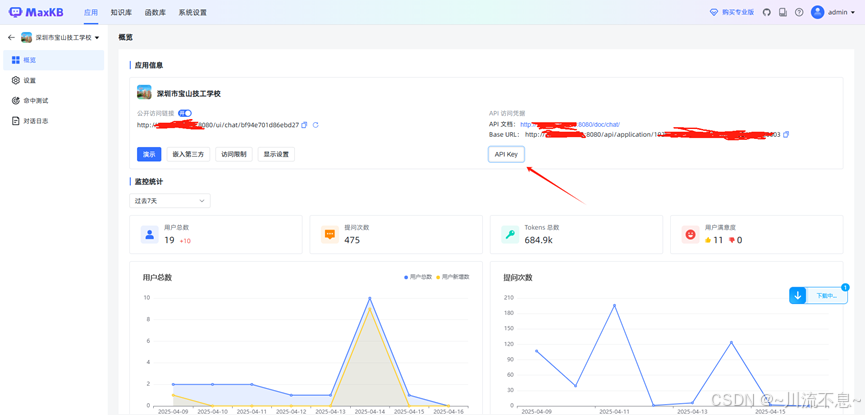Click the API Key button

point(506,155)
